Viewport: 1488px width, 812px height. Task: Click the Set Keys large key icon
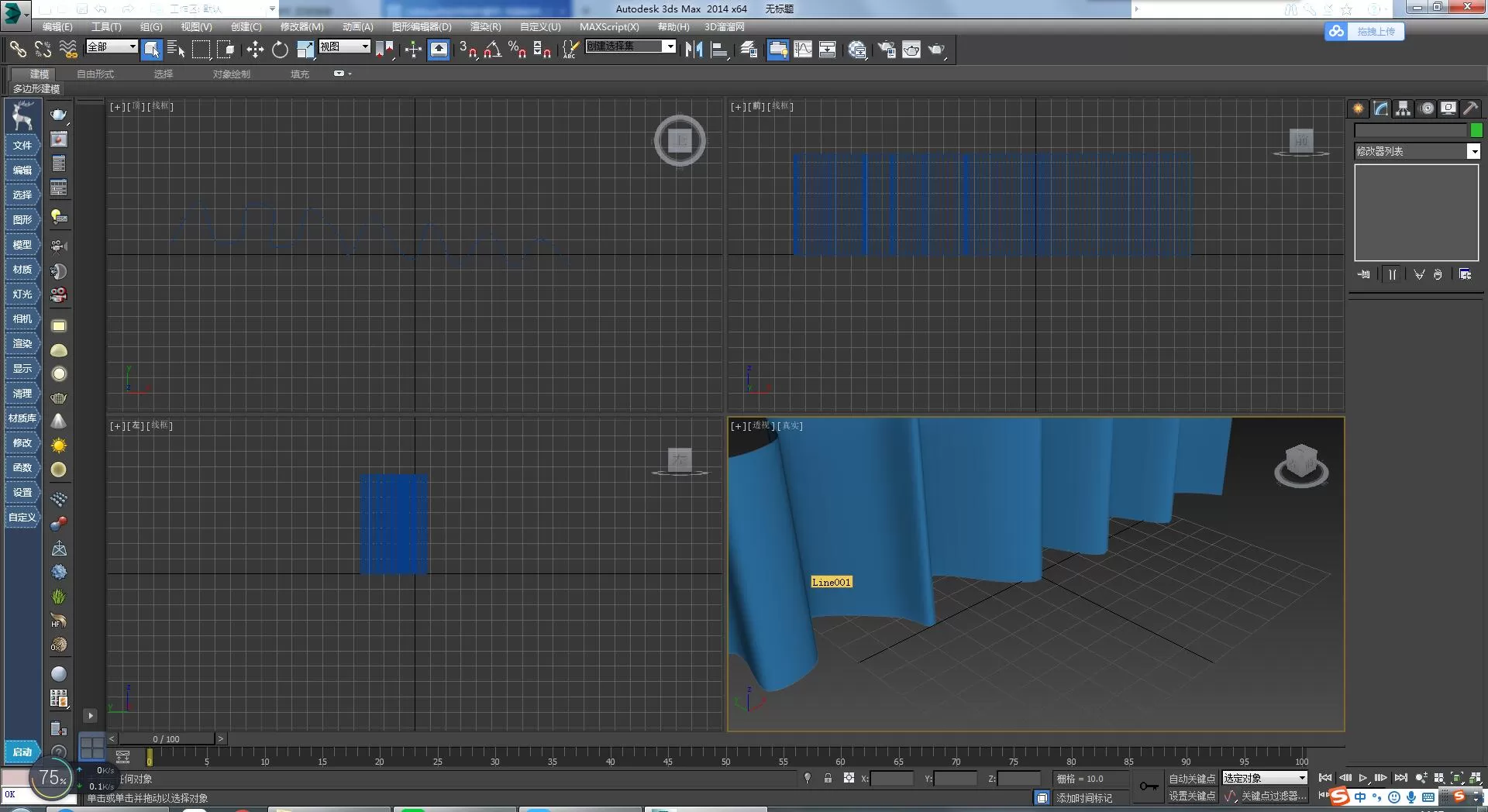pos(1149,786)
